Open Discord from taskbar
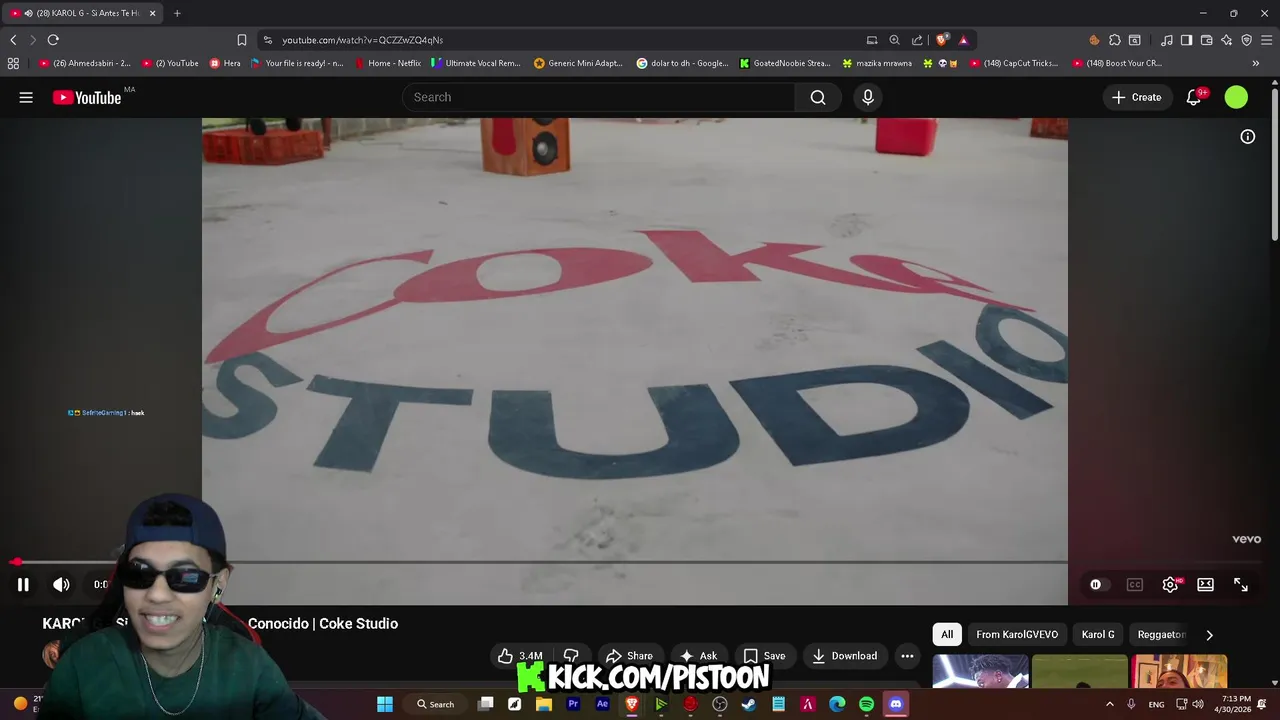The height and width of the screenshot is (720, 1280). point(896,704)
